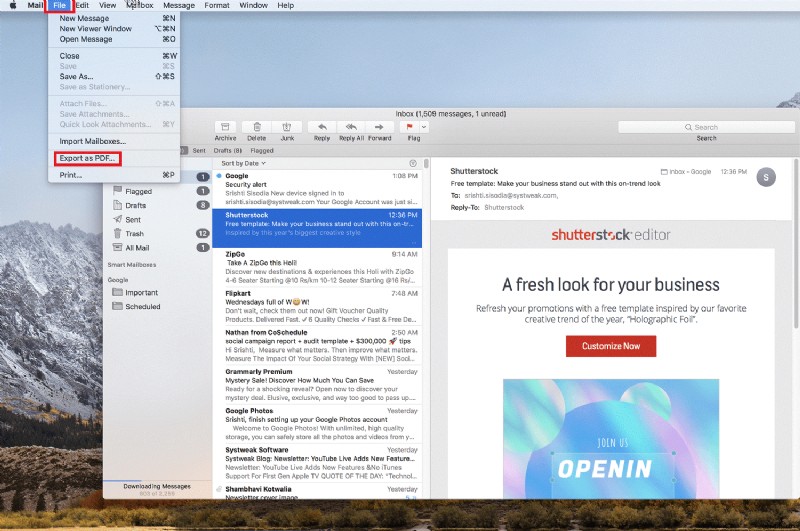Choose New Viewer Window
The width and height of the screenshot is (800, 531).
(114, 29)
